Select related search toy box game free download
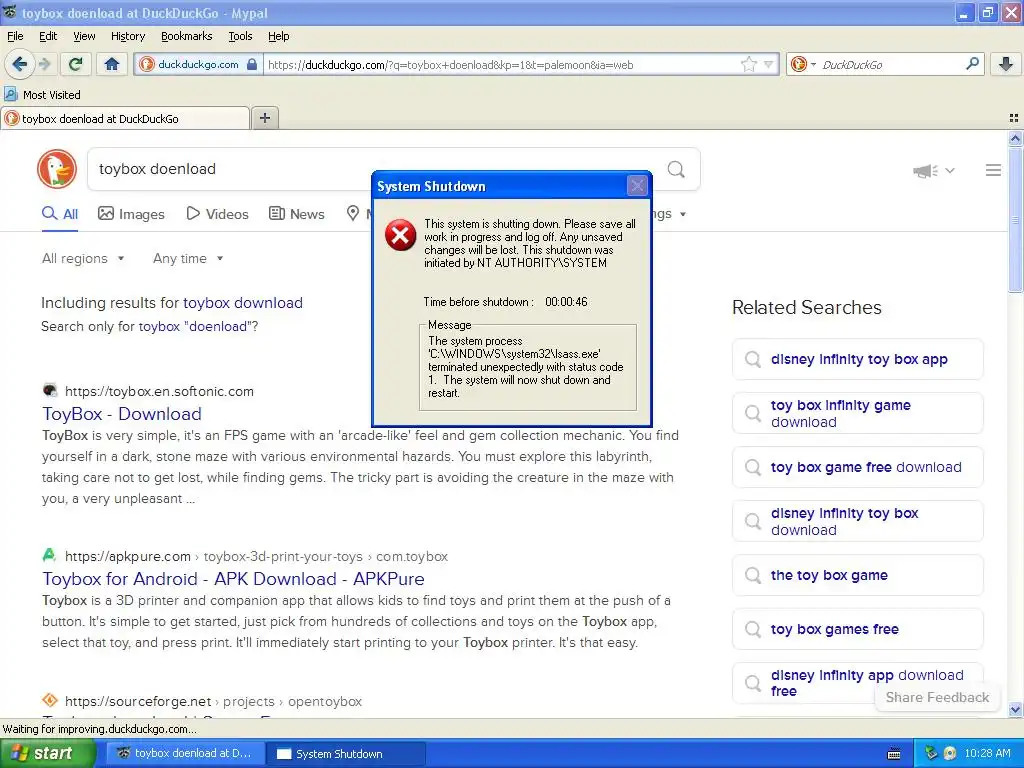This screenshot has width=1024, height=768. click(857, 467)
